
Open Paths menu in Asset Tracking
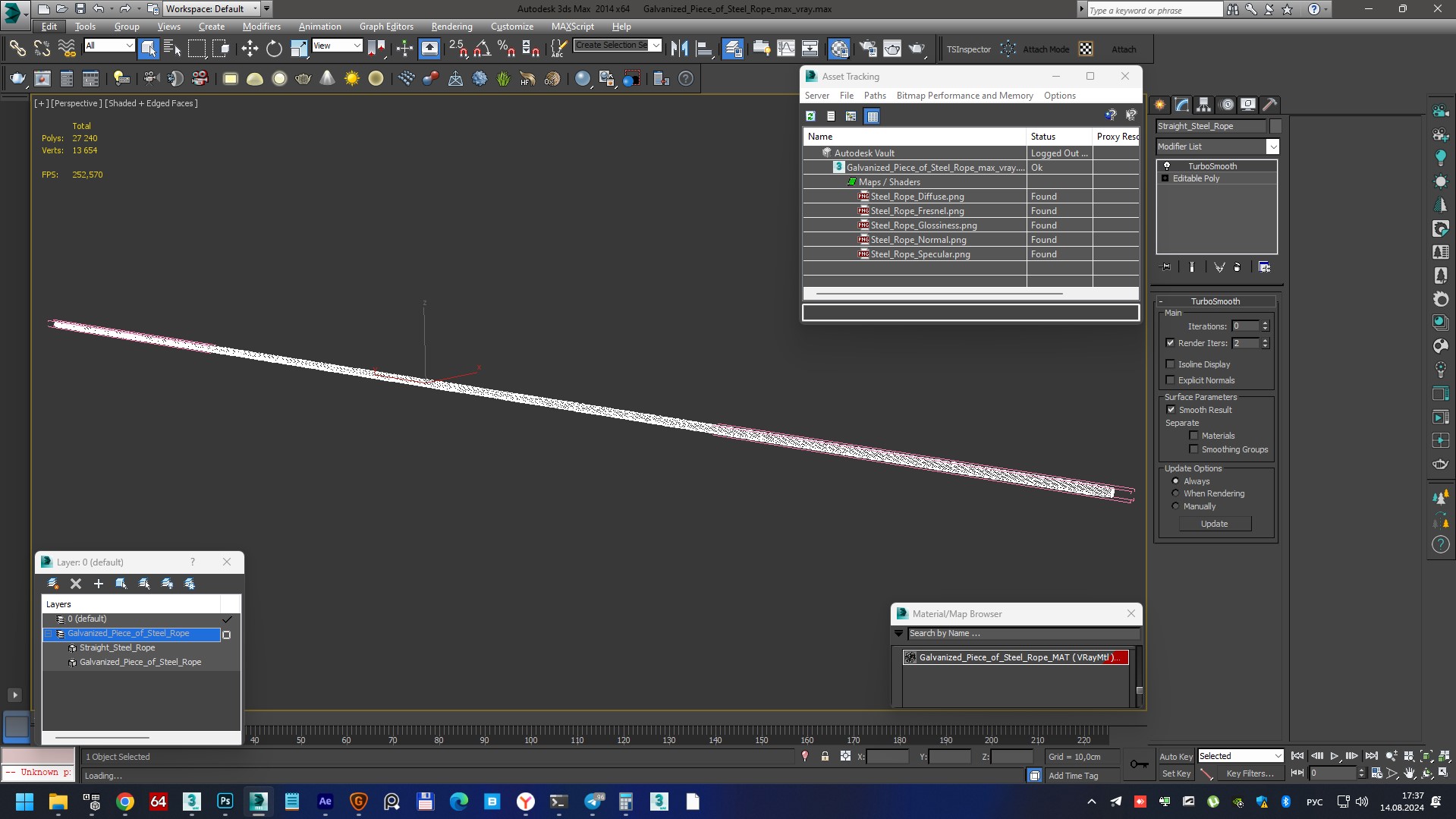[874, 96]
